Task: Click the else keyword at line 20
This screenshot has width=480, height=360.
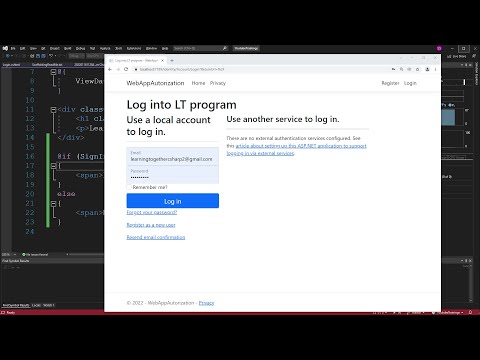Action: click(x=66, y=194)
